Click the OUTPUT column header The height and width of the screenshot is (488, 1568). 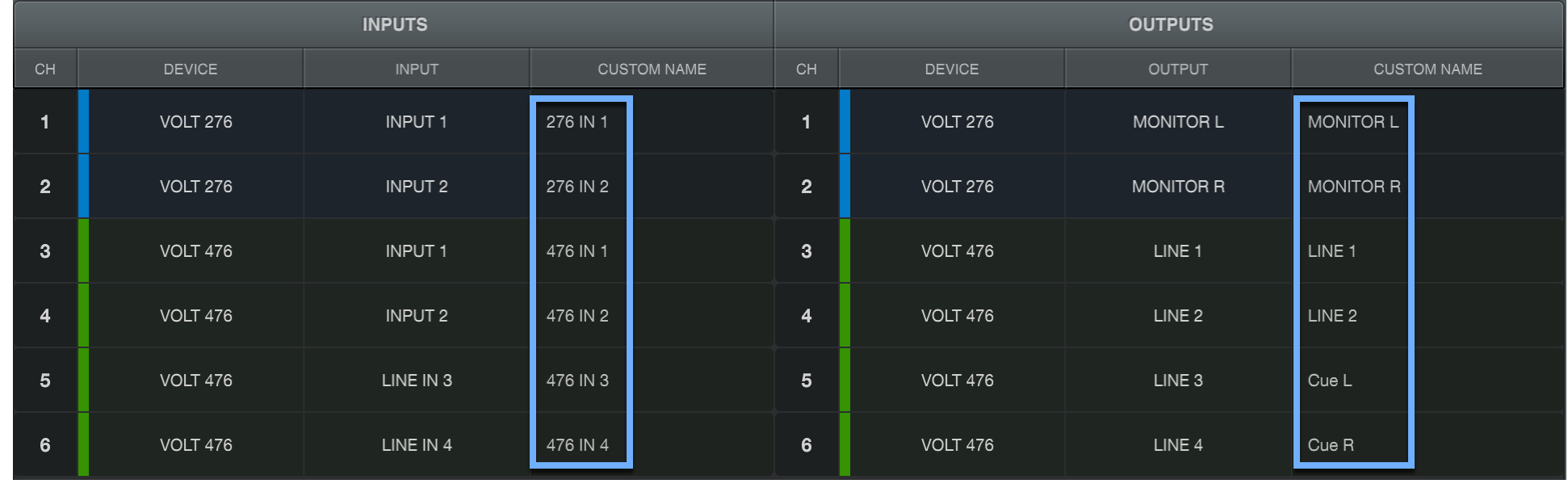(x=1178, y=69)
